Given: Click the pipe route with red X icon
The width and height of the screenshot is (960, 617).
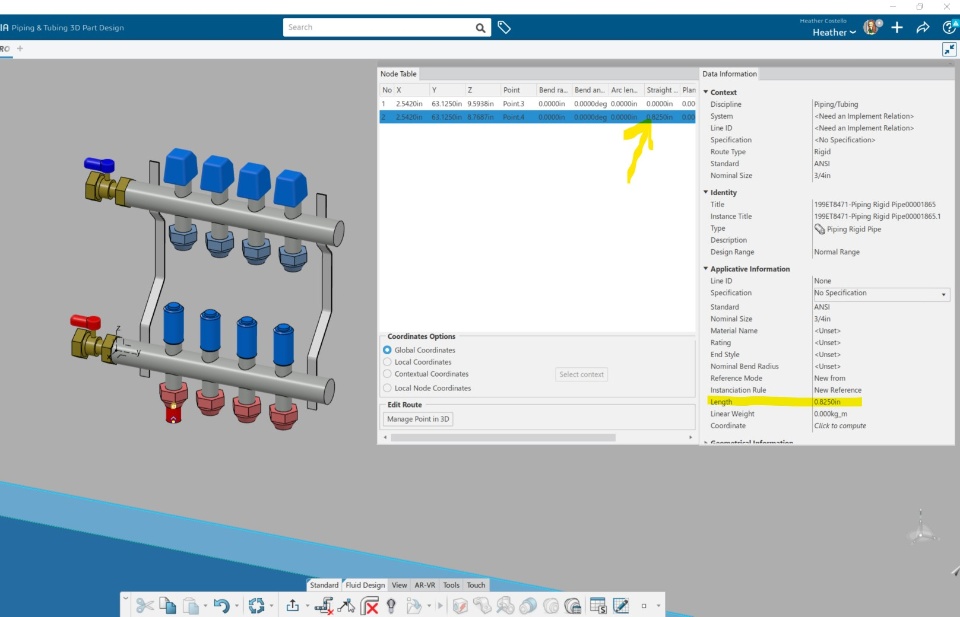Looking at the screenshot, I should pyautogui.click(x=323, y=605).
